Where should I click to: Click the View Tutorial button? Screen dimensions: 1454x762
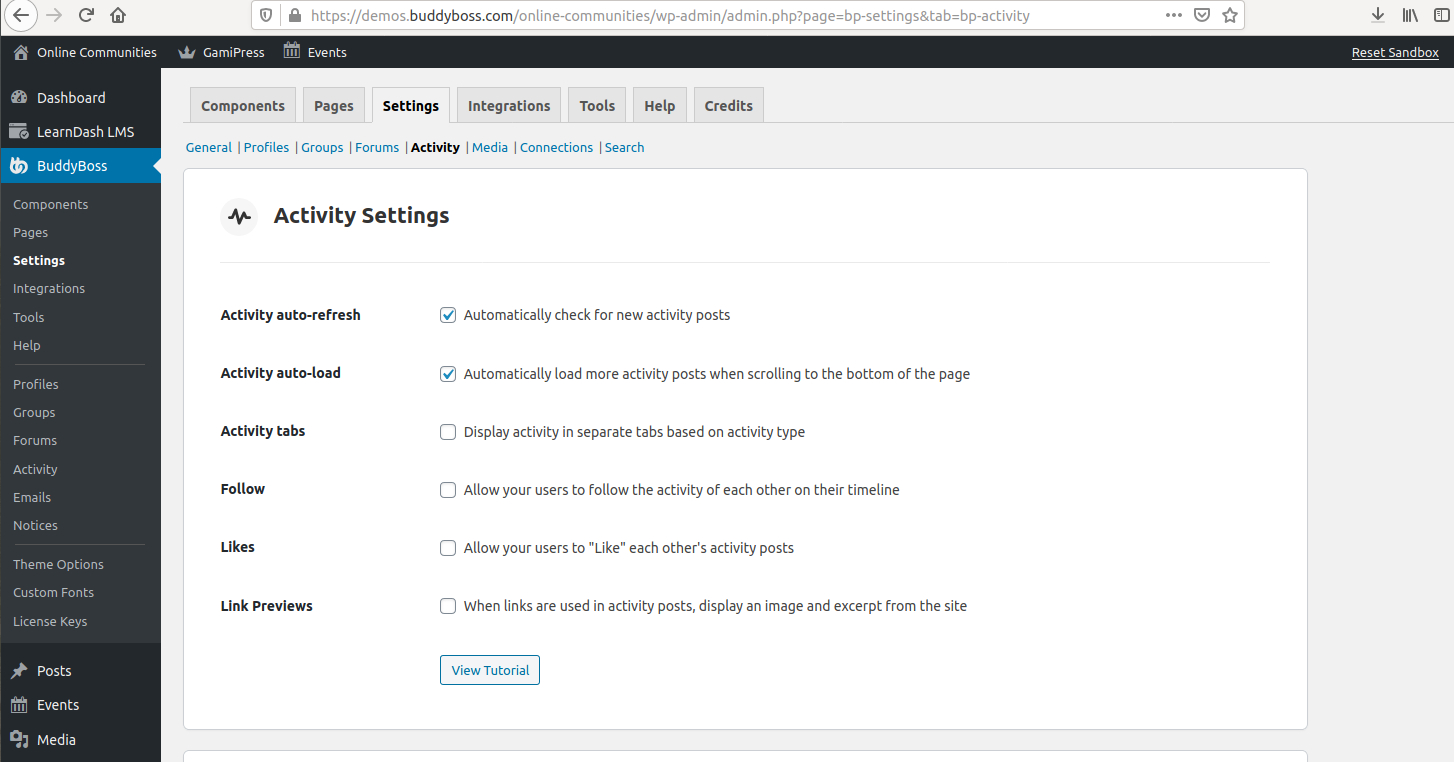click(490, 670)
